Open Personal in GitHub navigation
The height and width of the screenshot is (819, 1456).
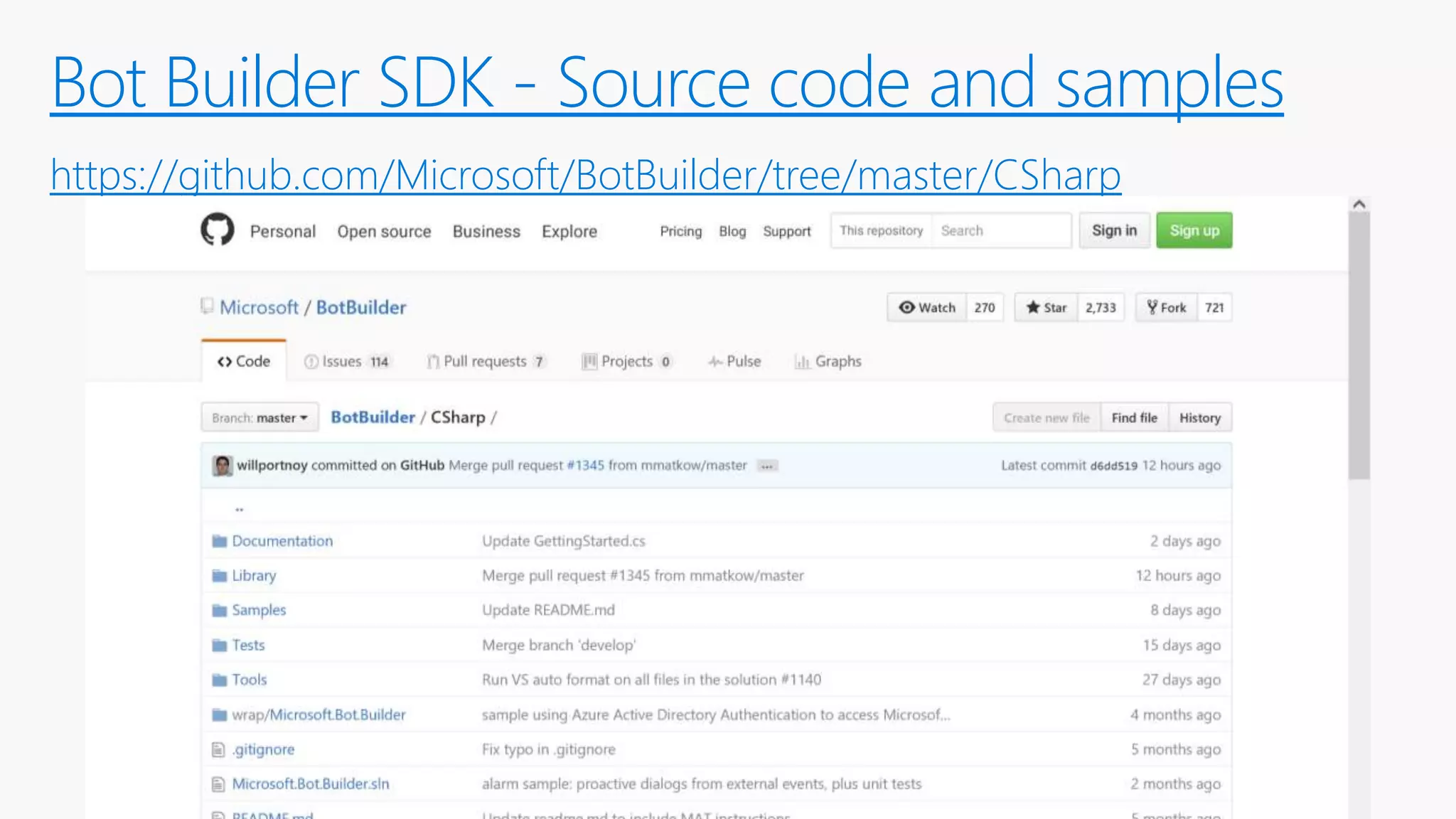click(x=283, y=231)
